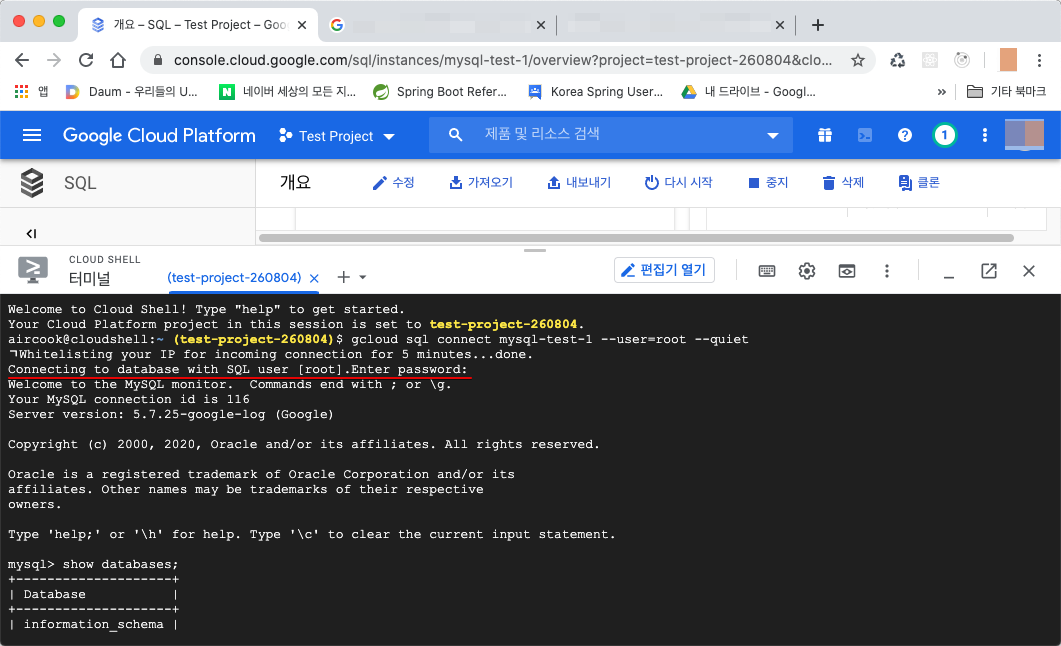
Task: Click the URL address bar
Action: [x=502, y=60]
